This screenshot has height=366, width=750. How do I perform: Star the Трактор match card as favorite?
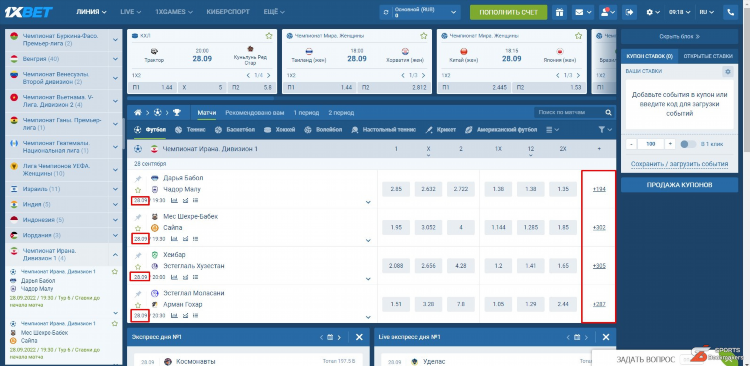[x=269, y=36]
